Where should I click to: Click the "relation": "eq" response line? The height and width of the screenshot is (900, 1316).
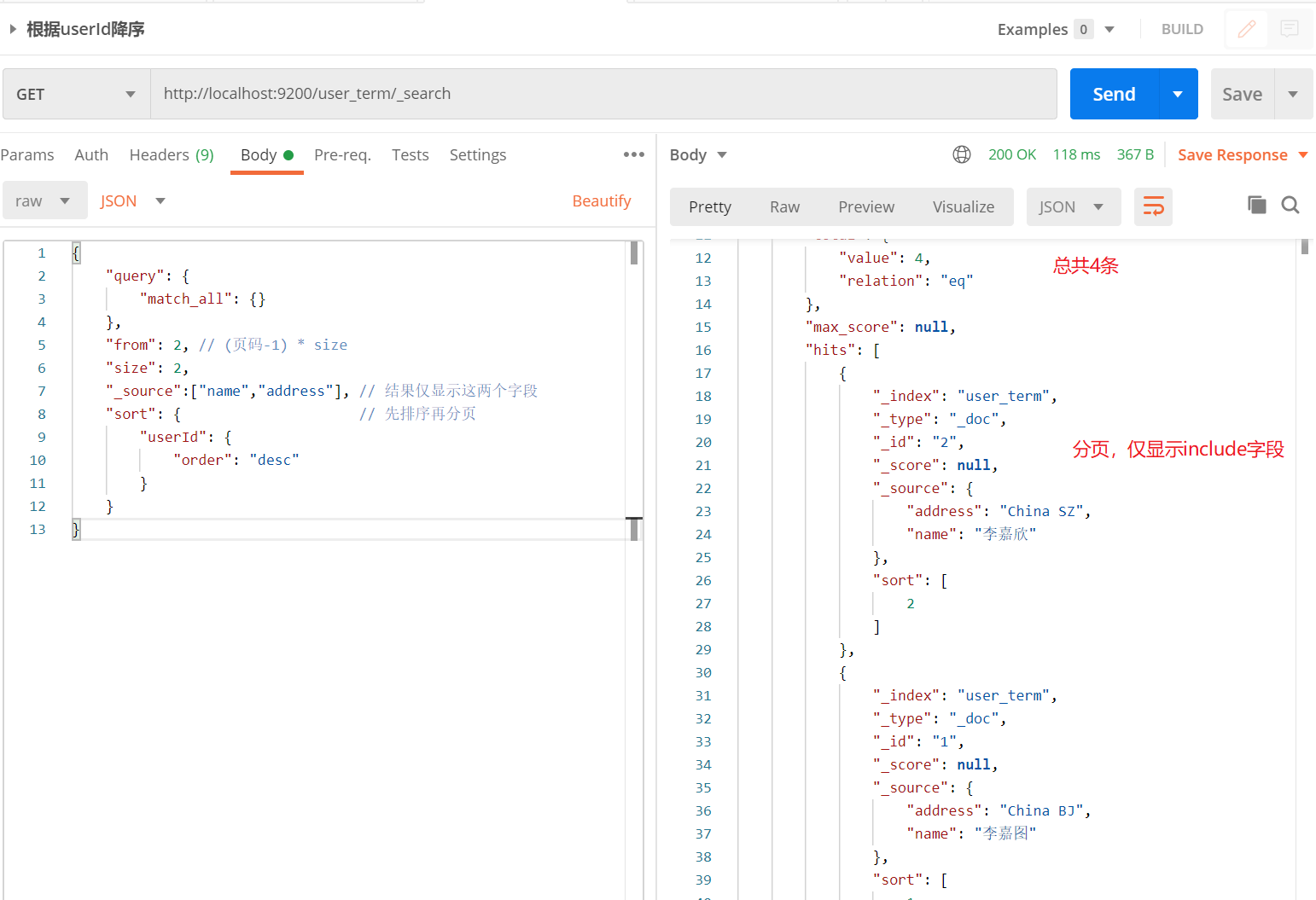coord(906,281)
